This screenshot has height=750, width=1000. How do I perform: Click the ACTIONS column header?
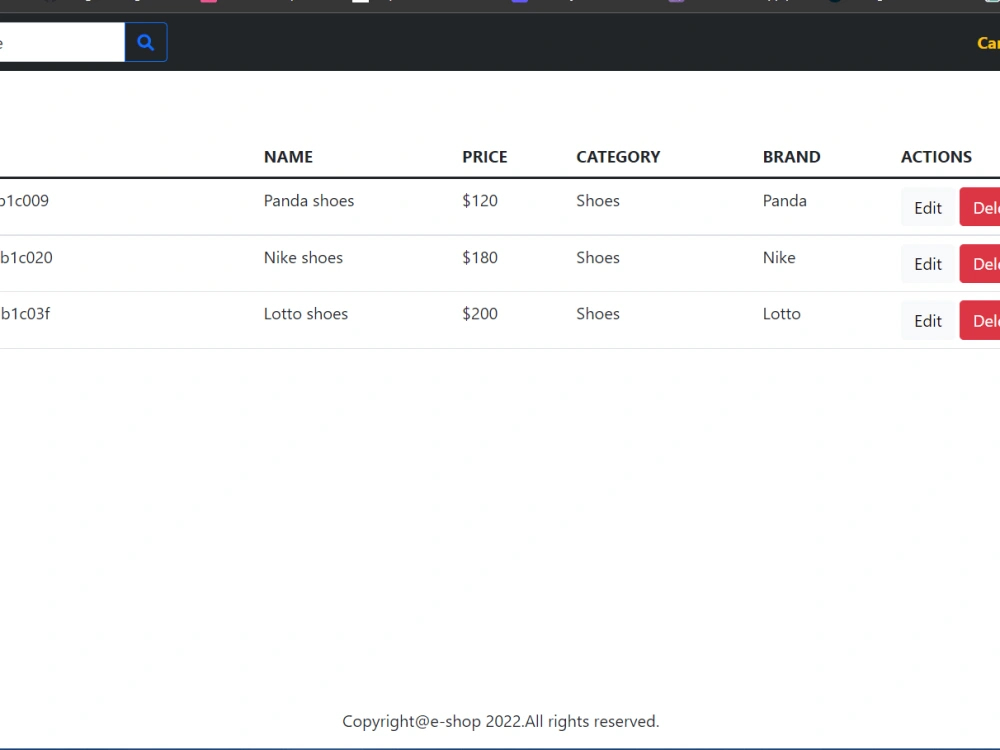pyautogui.click(x=936, y=157)
